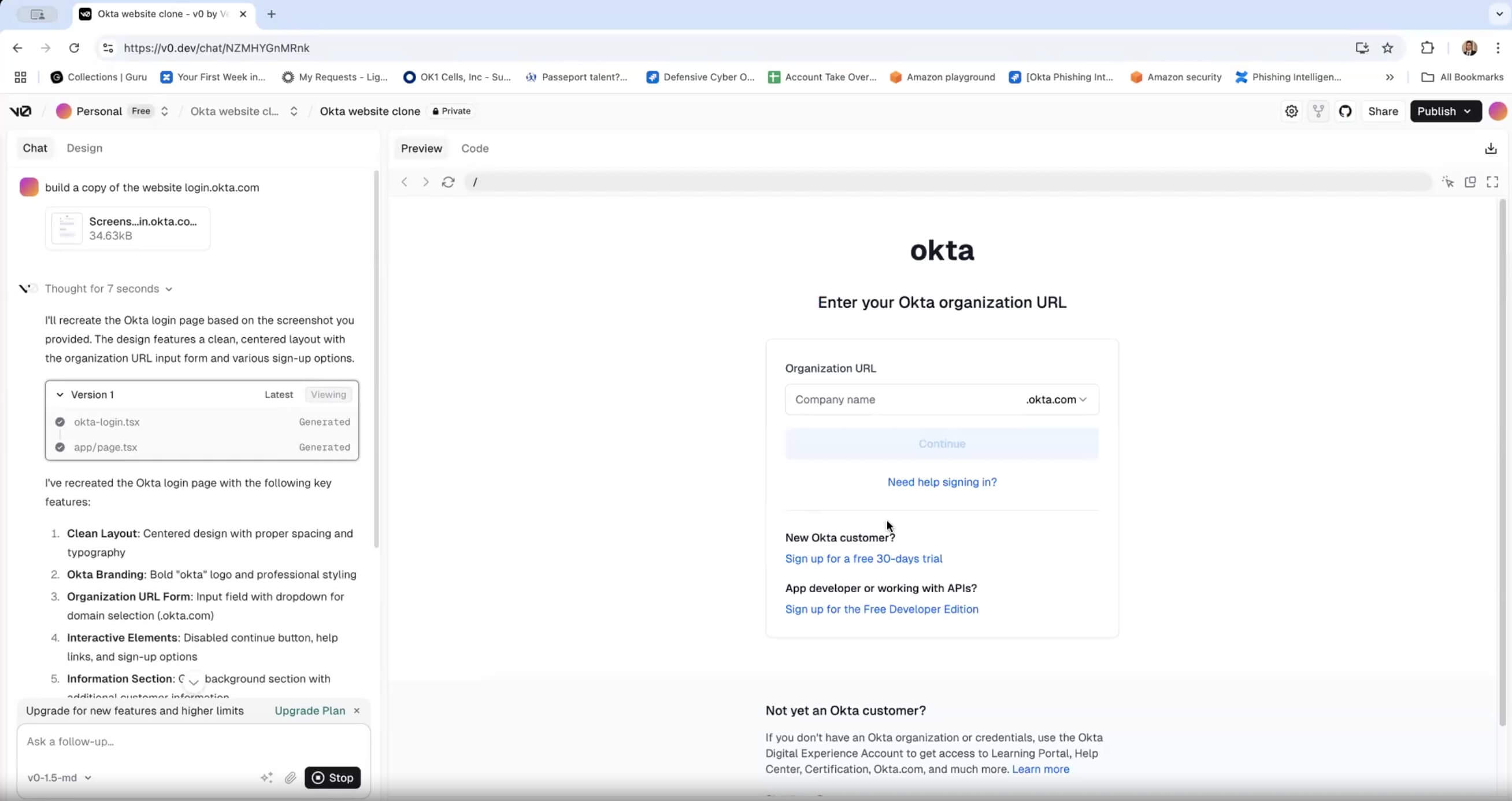1512x801 pixels.
Task: Click the fork branch icon
Action: pos(1318,112)
